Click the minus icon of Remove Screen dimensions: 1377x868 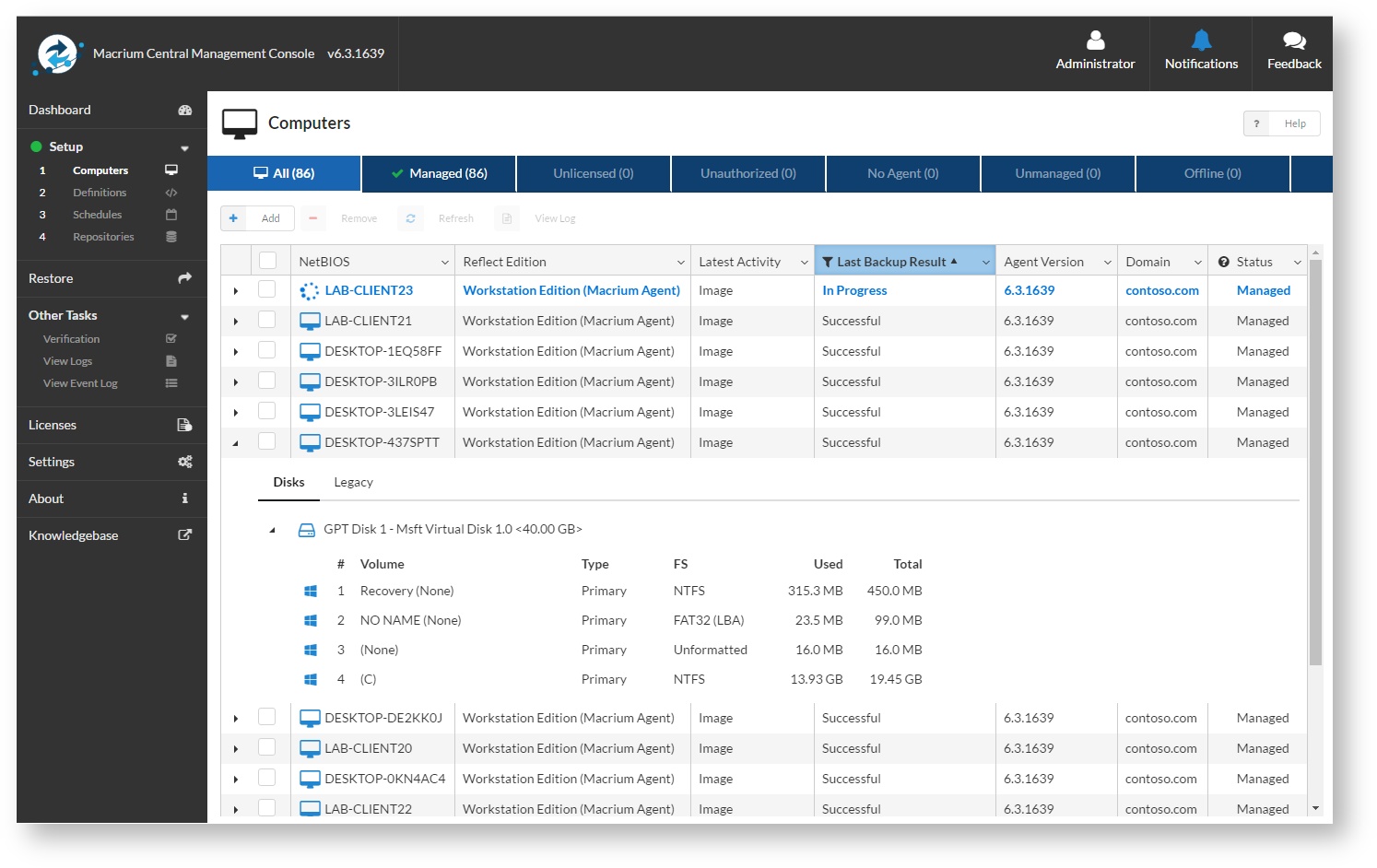312,218
